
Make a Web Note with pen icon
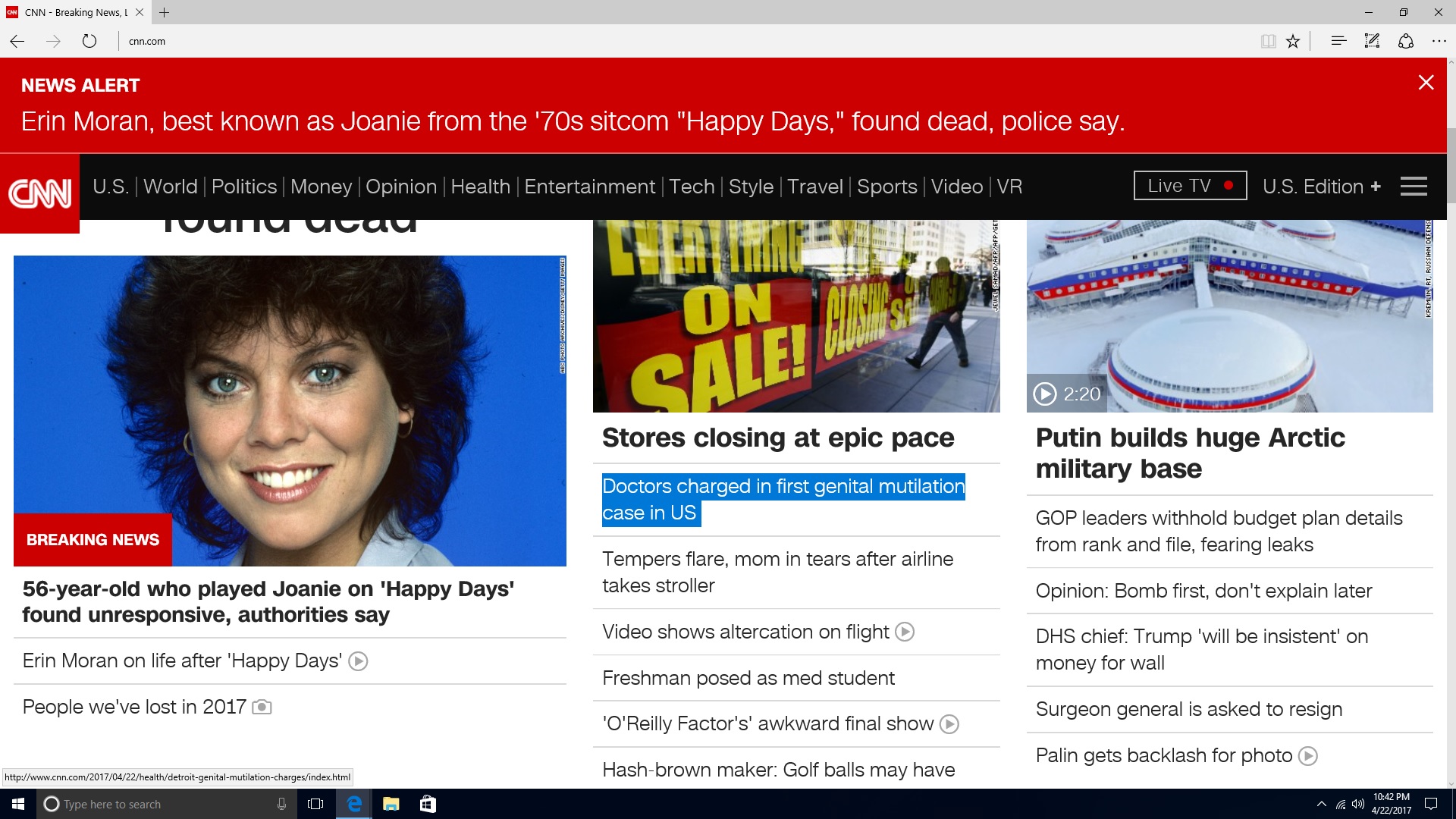(1372, 41)
